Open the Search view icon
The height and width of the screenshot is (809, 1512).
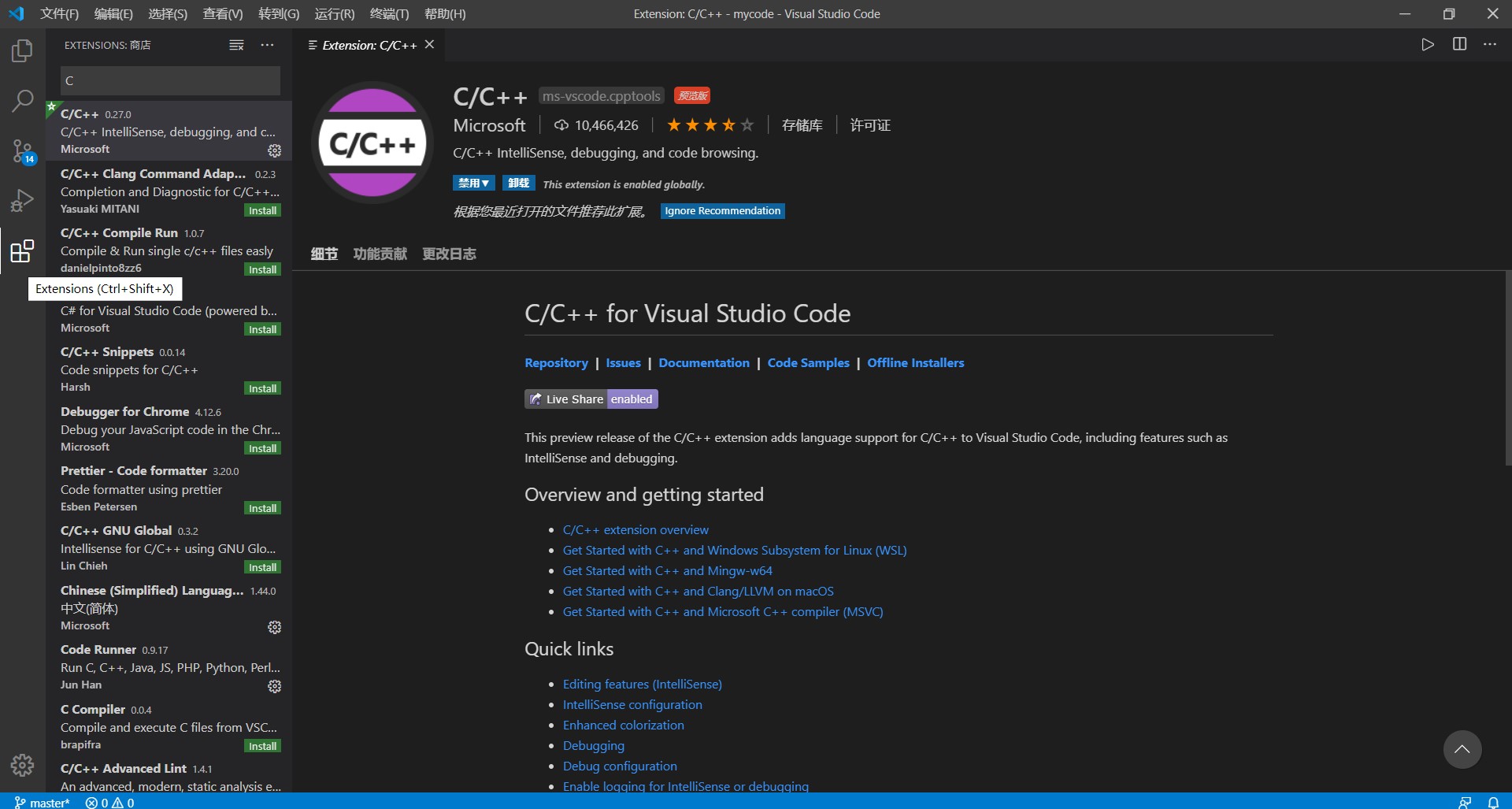coord(22,101)
